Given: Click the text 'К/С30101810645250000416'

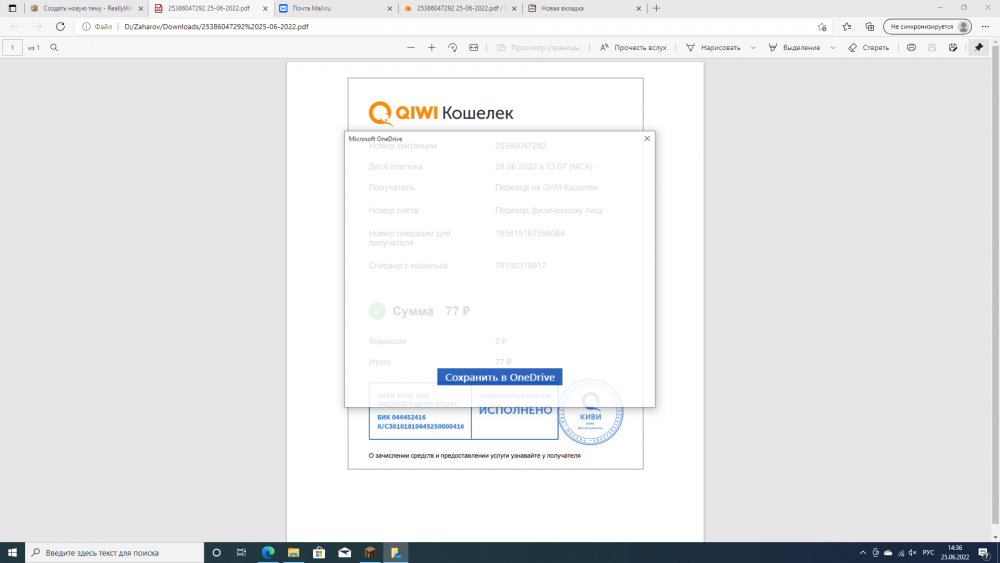Looking at the screenshot, I should [420, 426].
